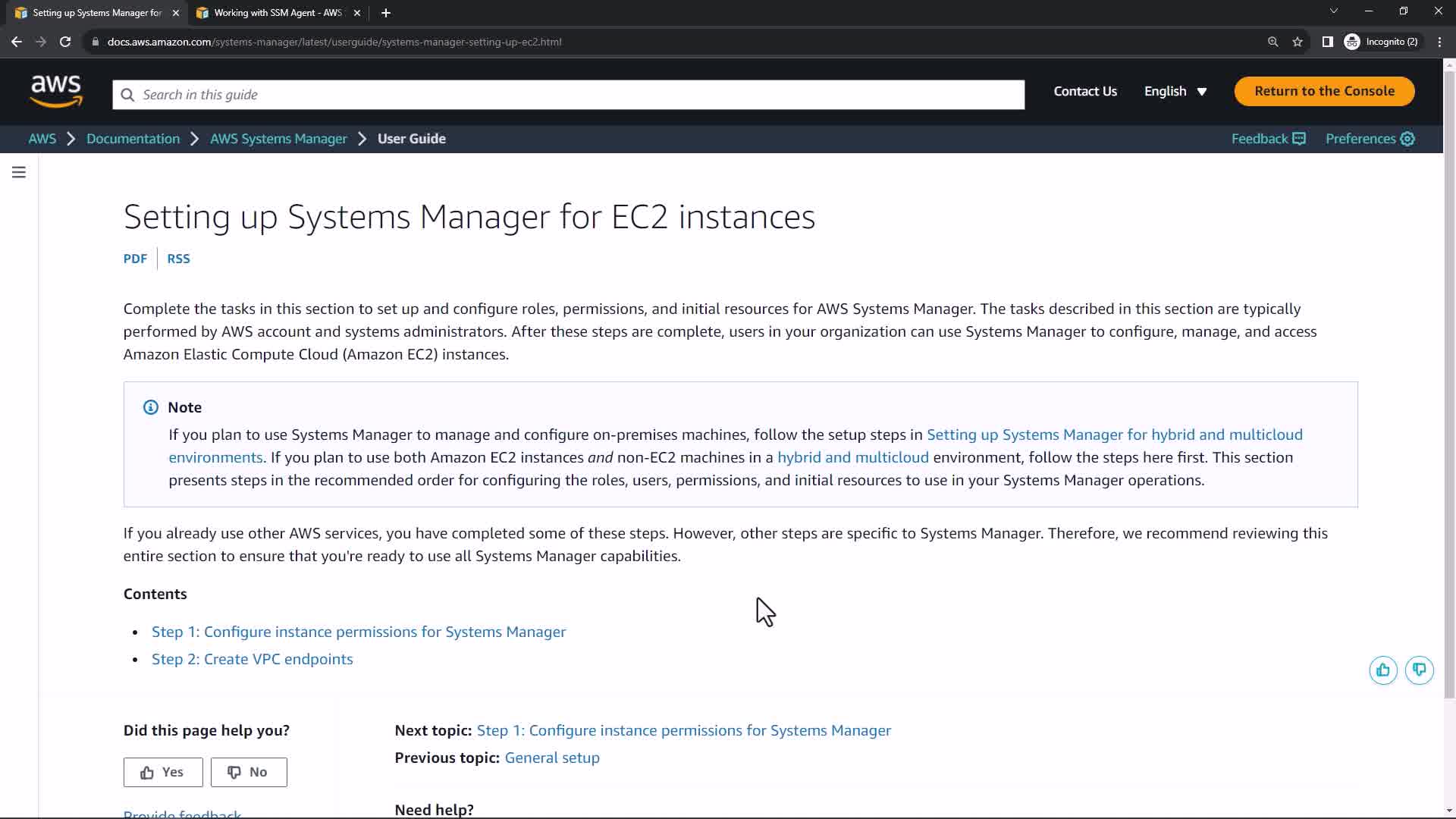Answer Yes to page helpfulness
The image size is (1456, 819).
coord(163,772)
